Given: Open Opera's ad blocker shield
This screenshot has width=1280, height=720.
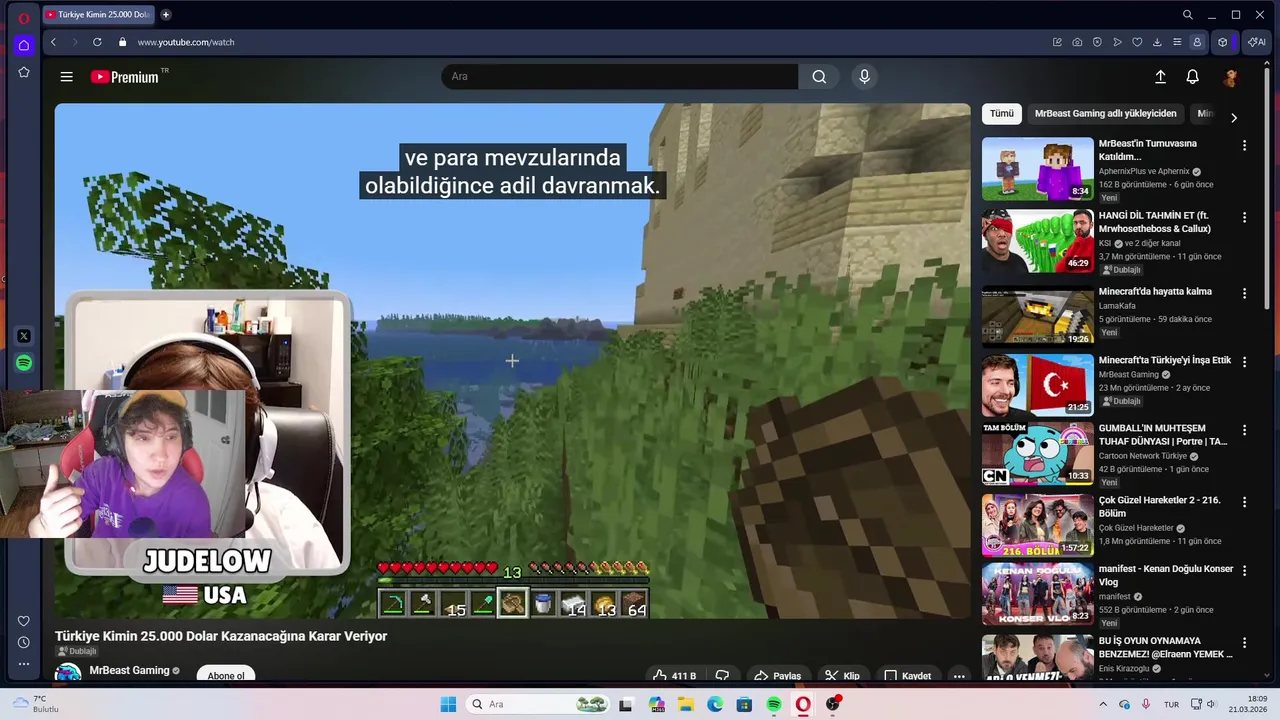Looking at the screenshot, I should click(1097, 42).
